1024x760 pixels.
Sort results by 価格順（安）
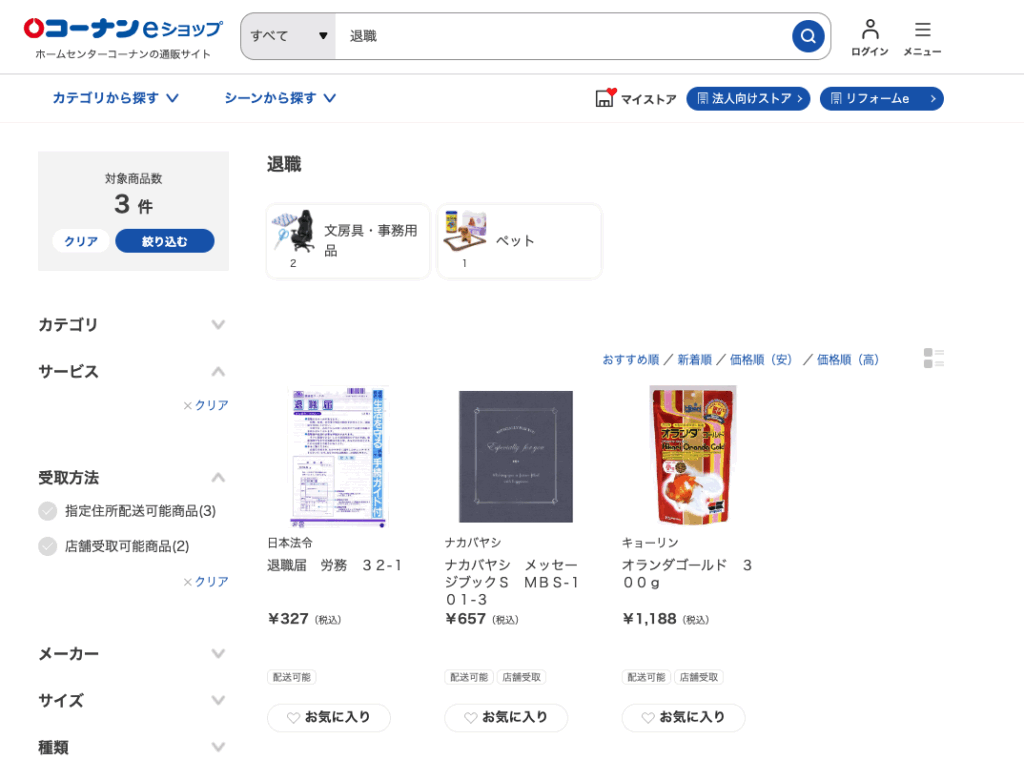click(761, 360)
